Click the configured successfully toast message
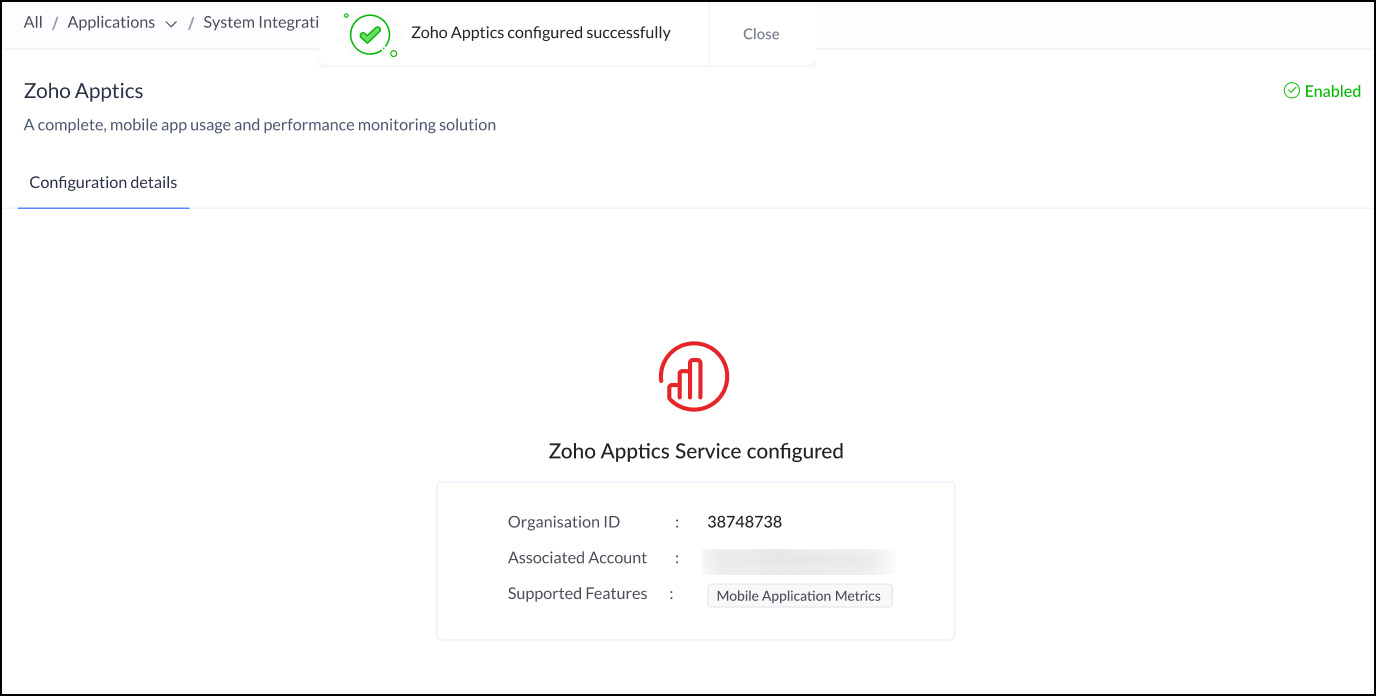Image resolution: width=1376 pixels, height=696 pixels. point(540,33)
